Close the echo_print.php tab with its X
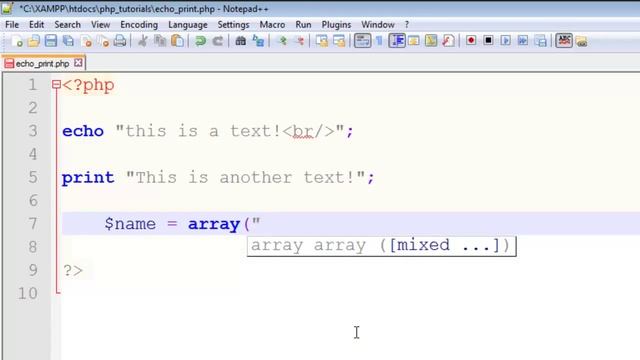 pyautogui.click(x=78, y=63)
